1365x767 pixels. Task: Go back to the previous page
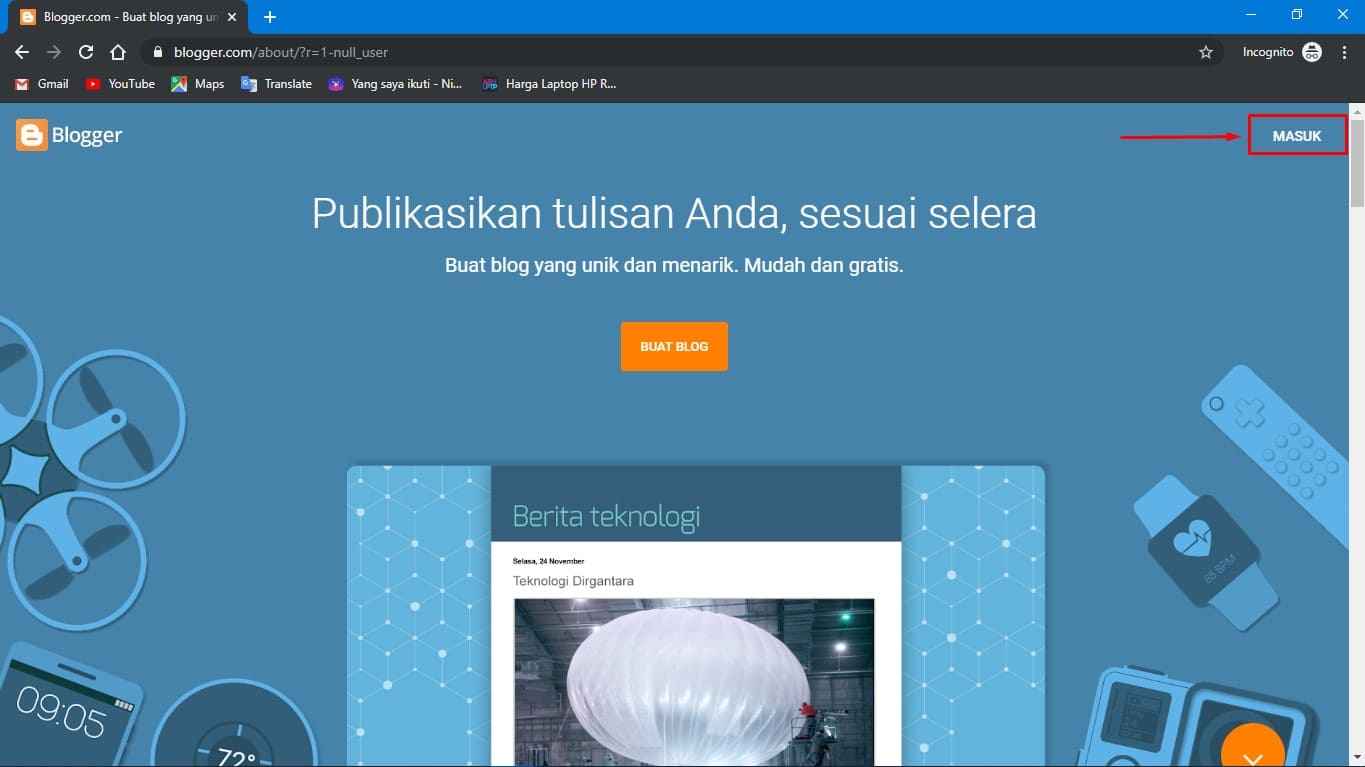[x=22, y=52]
